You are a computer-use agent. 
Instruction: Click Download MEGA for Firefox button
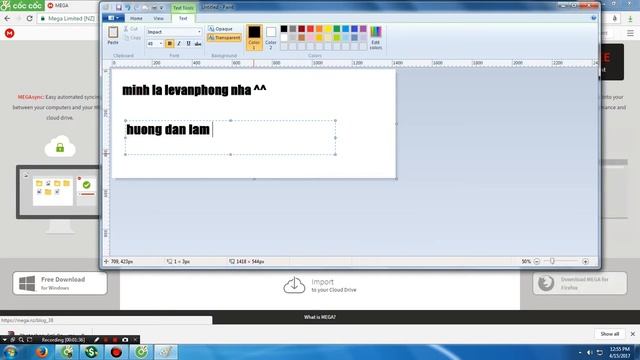coord(580,283)
